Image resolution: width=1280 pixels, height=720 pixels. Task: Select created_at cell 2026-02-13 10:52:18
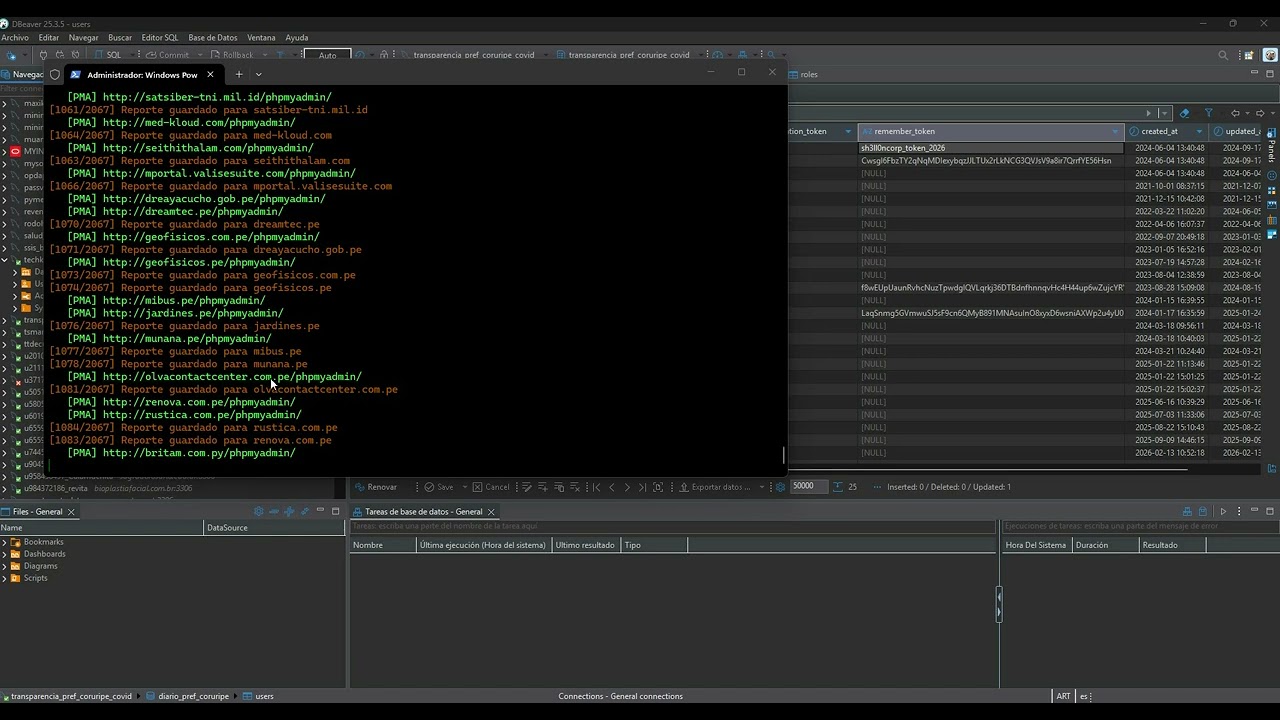(1169, 453)
